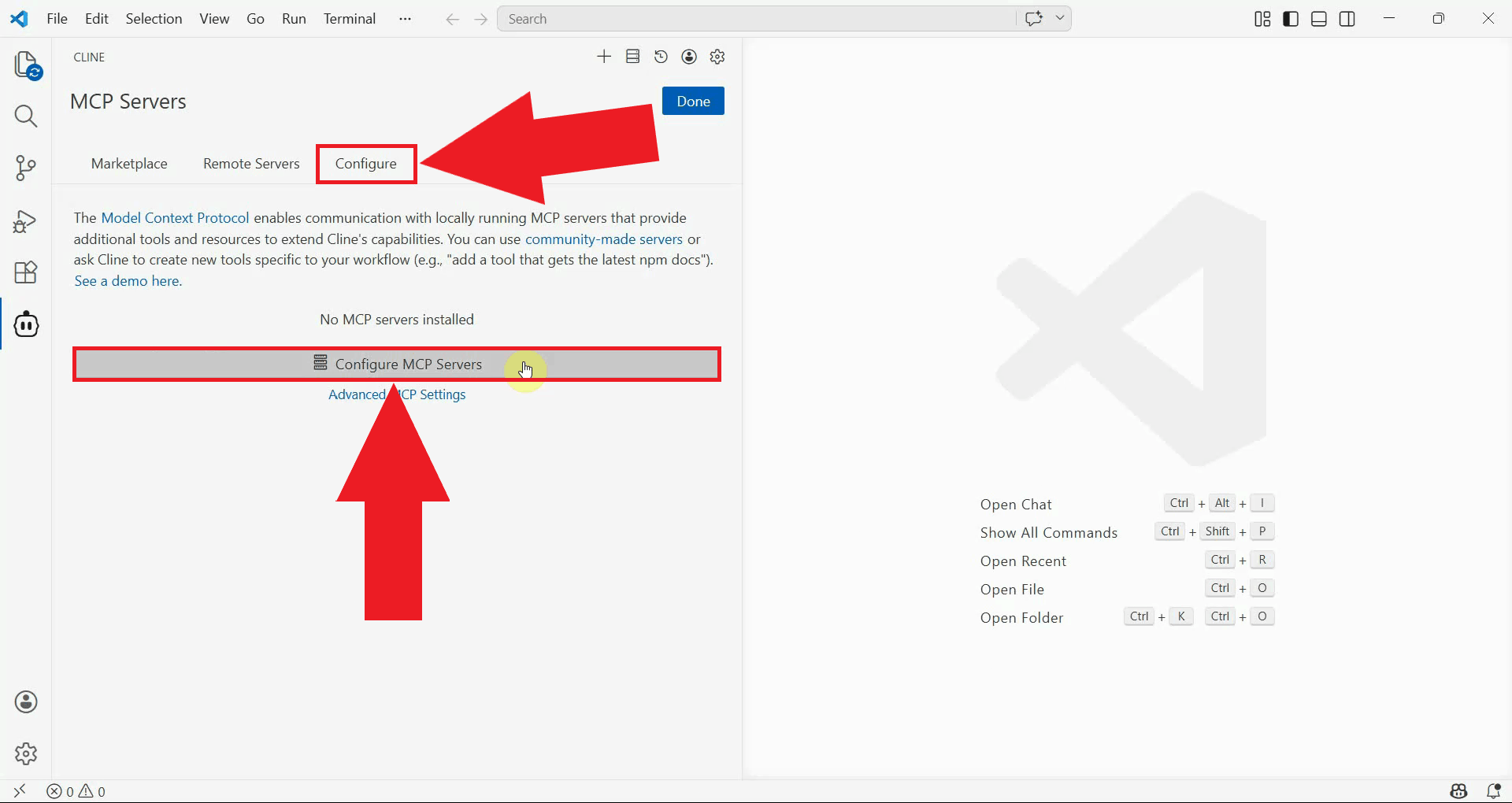Click the Open Recent label

1023,561
